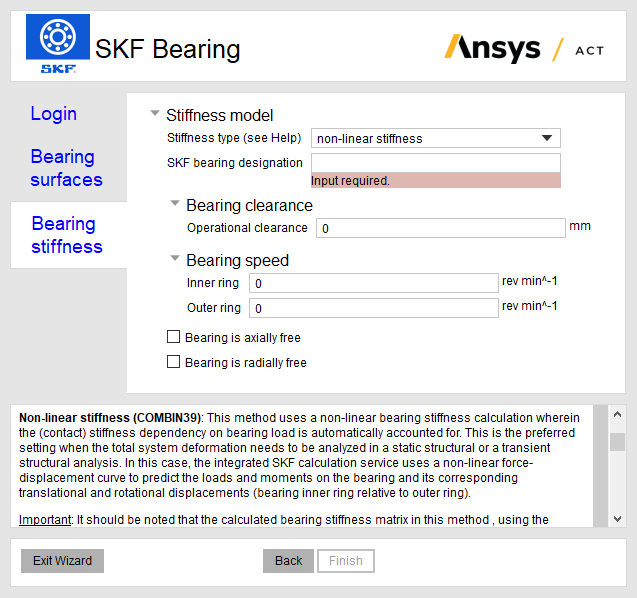Open the Stiffness type dropdown
The image size is (637, 598).
click(x=436, y=138)
